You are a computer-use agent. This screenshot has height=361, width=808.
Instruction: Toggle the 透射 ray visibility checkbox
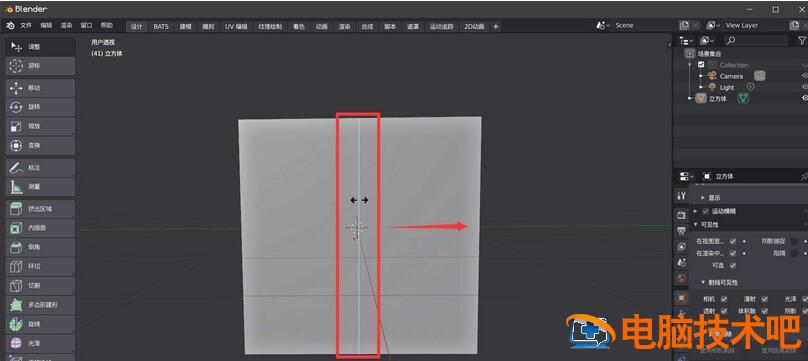point(724,311)
